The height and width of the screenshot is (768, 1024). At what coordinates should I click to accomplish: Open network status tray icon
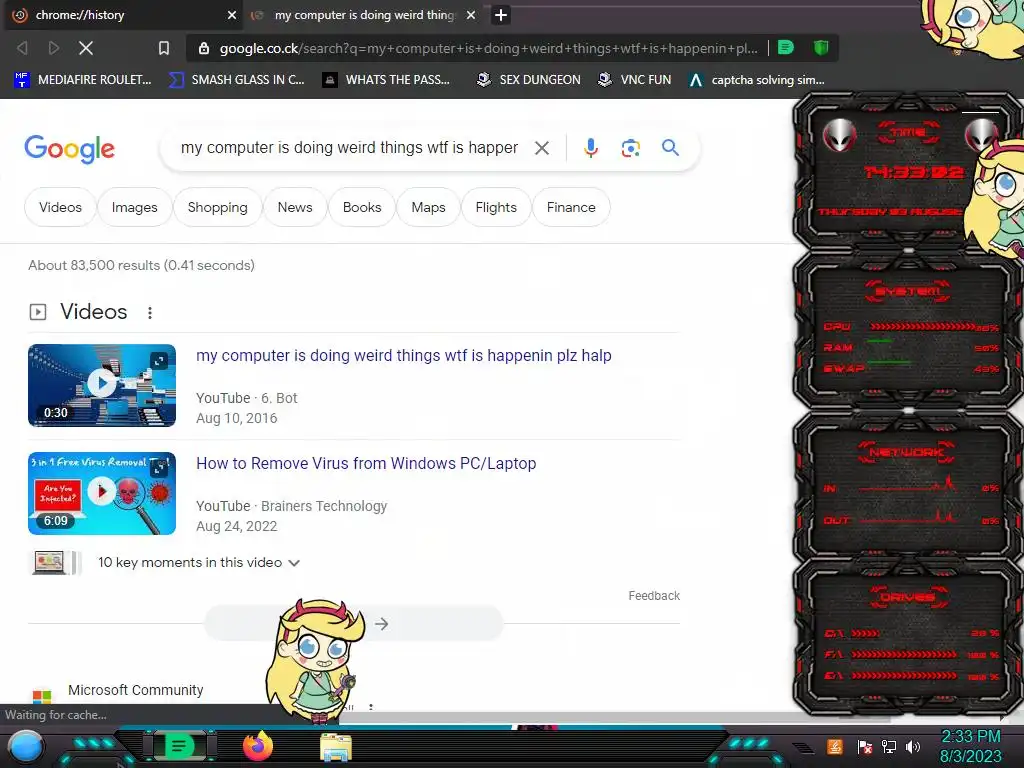pos(888,746)
